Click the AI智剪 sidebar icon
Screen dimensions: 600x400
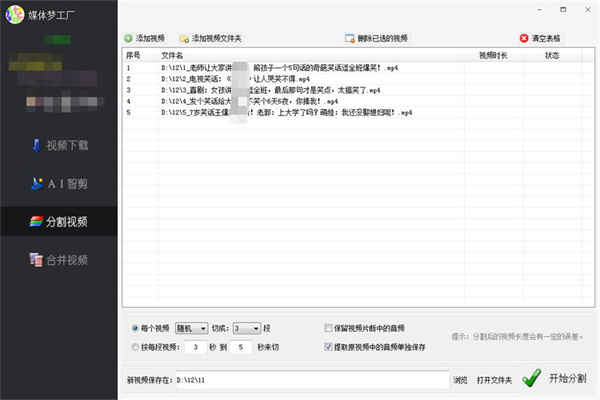tap(37, 184)
